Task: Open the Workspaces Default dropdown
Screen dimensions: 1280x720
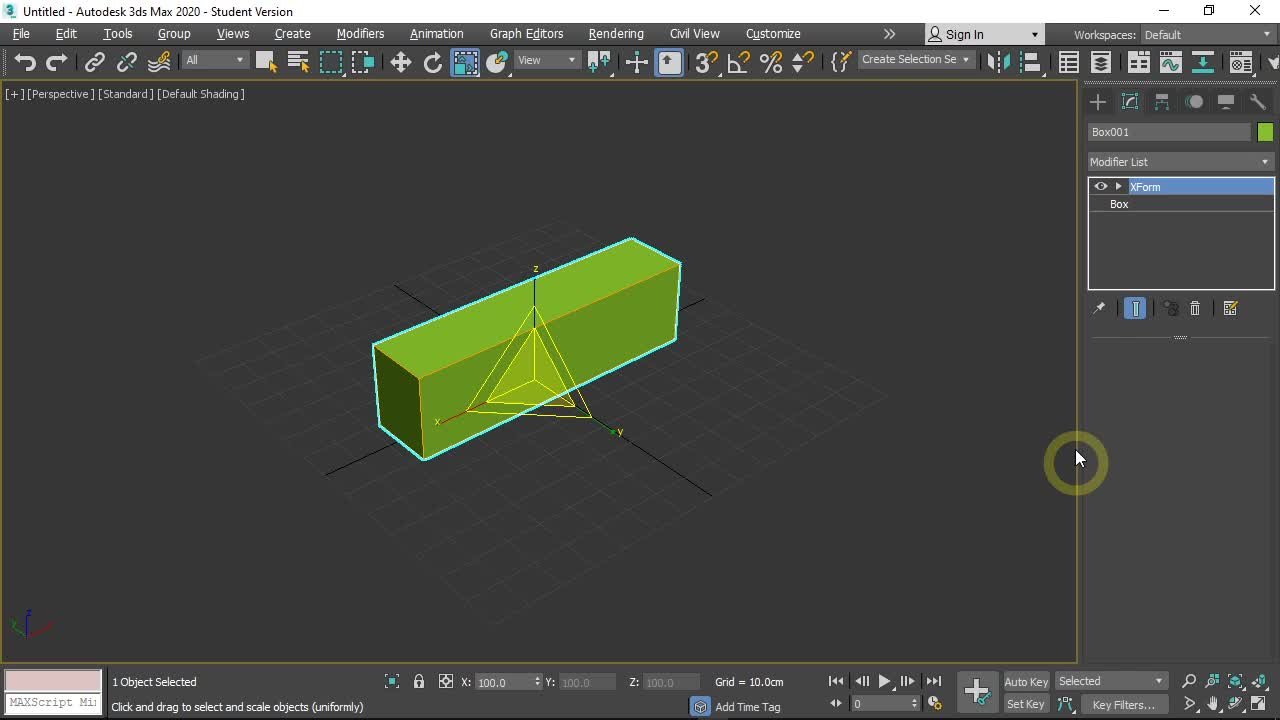Action: click(x=1208, y=35)
